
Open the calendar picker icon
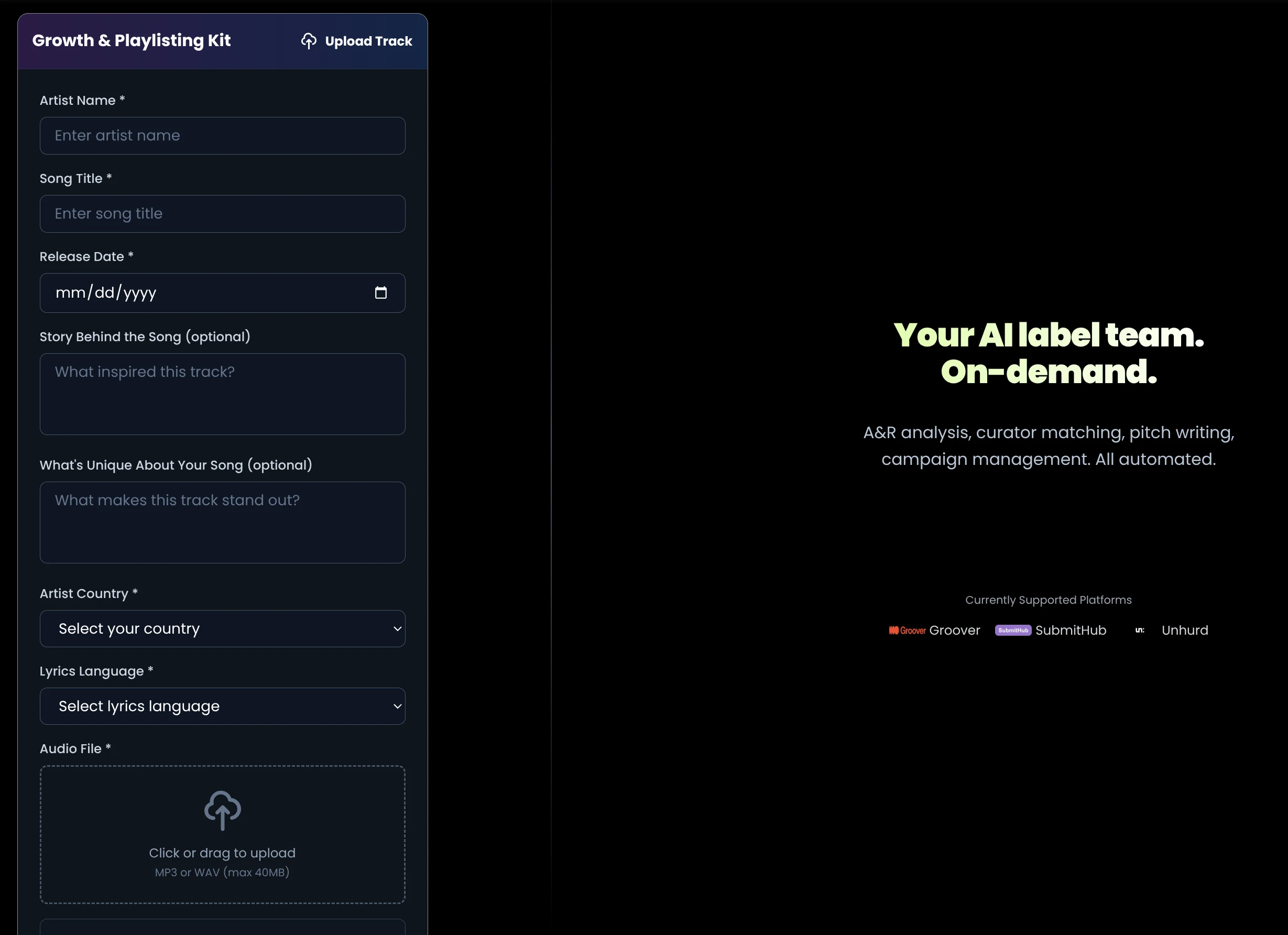[x=380, y=292]
